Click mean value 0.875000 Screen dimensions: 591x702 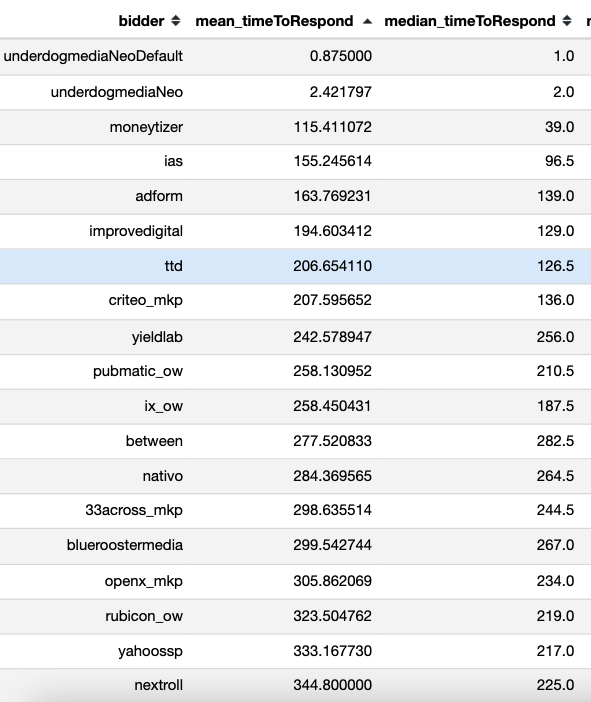click(341, 56)
